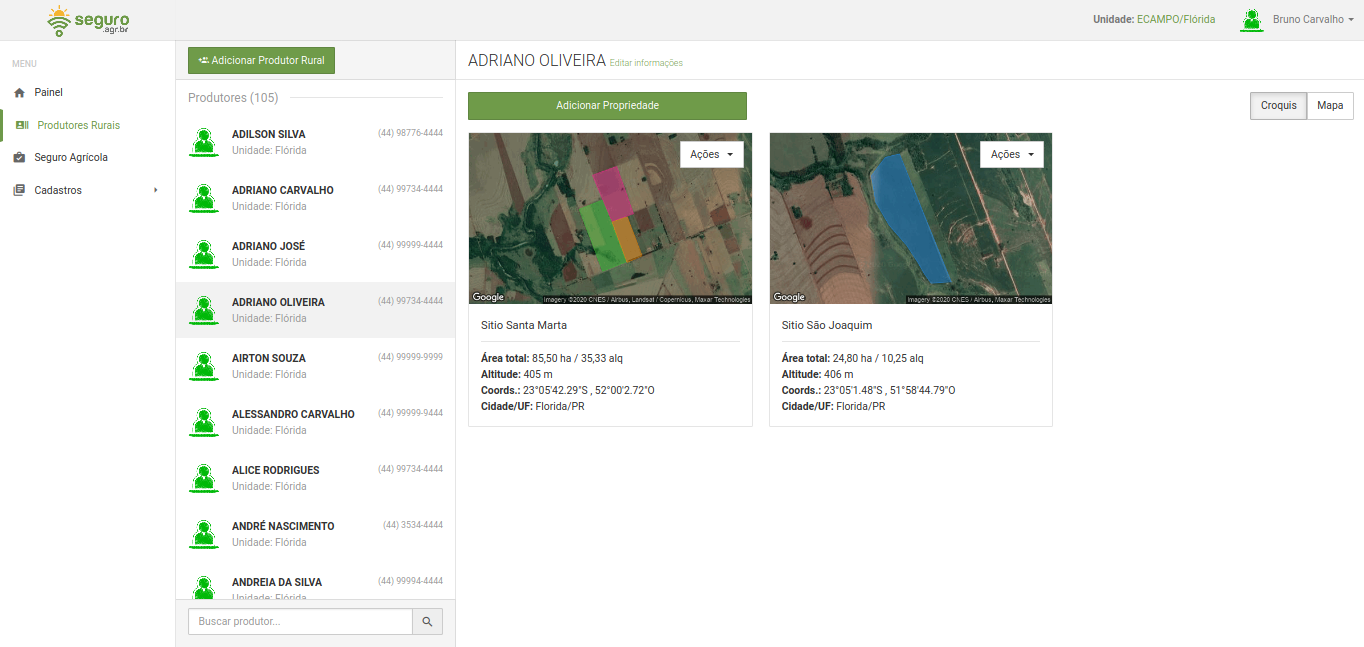Click the Sitio Santa Marta title

(524, 325)
